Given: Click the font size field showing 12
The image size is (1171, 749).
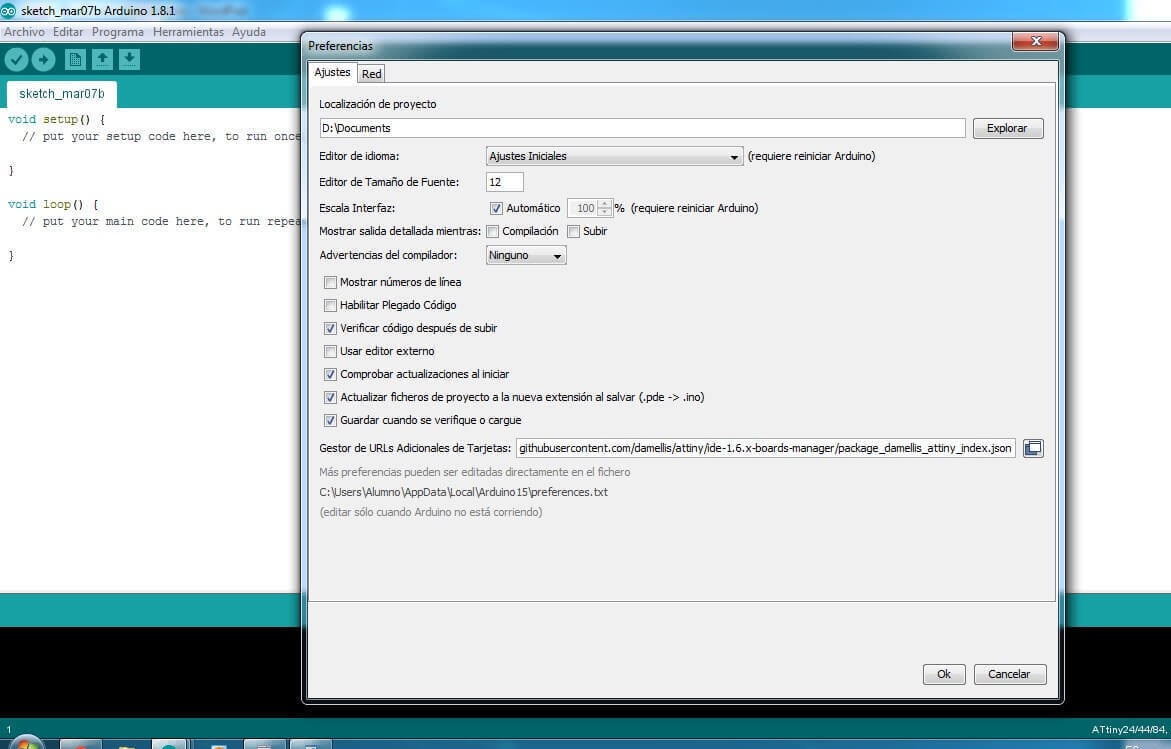Looking at the screenshot, I should click(505, 182).
